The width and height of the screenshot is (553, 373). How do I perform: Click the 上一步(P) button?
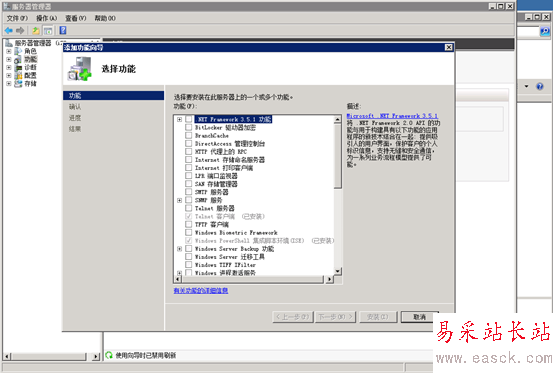point(293,317)
